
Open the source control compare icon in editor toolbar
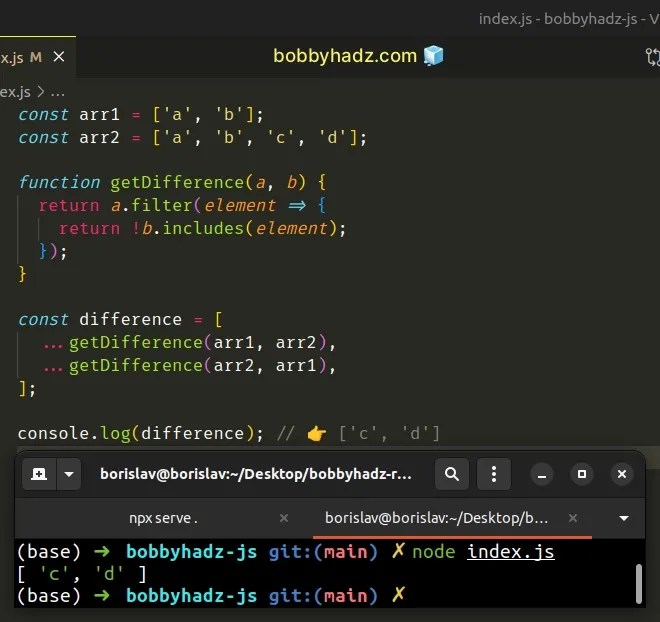[x=653, y=57]
